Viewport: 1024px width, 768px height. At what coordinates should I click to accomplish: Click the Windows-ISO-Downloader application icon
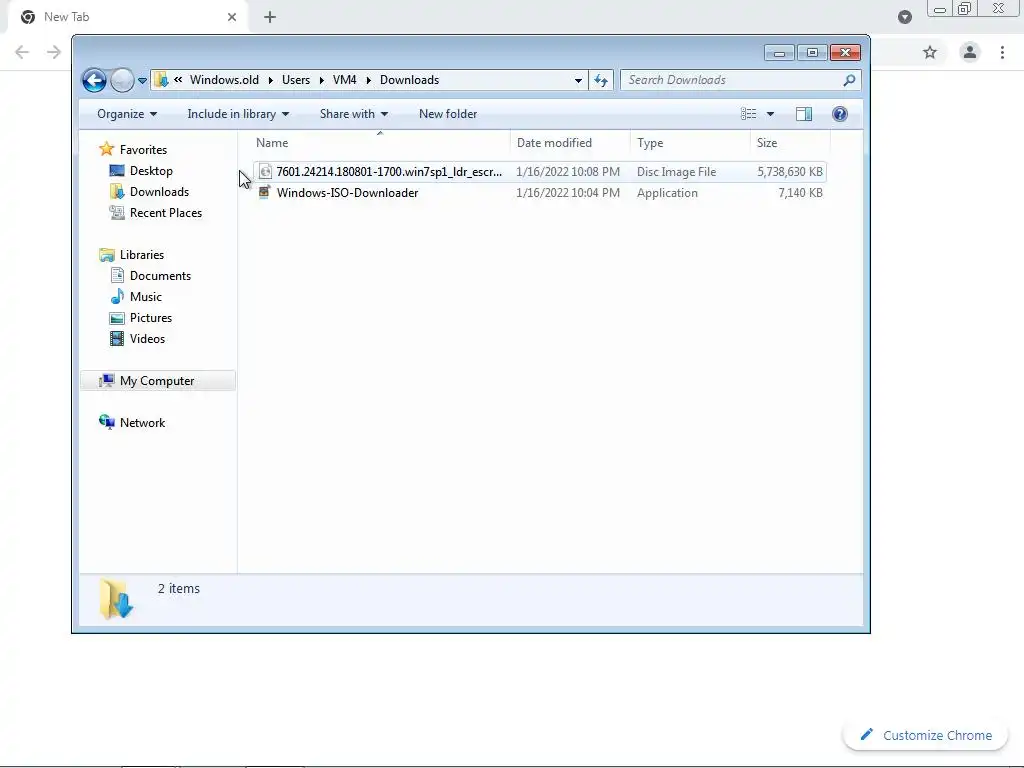[264, 192]
